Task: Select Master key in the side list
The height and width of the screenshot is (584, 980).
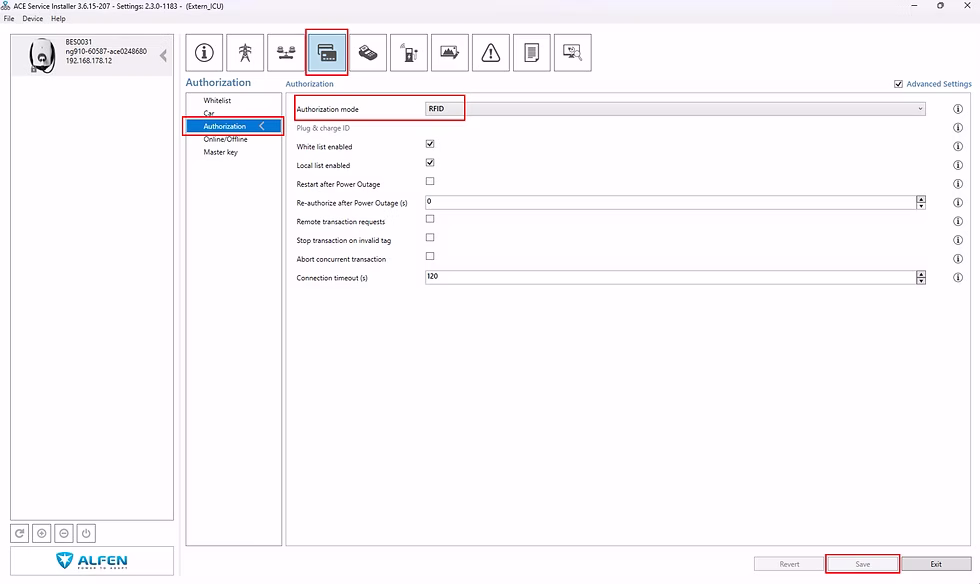Action: [x=220, y=152]
